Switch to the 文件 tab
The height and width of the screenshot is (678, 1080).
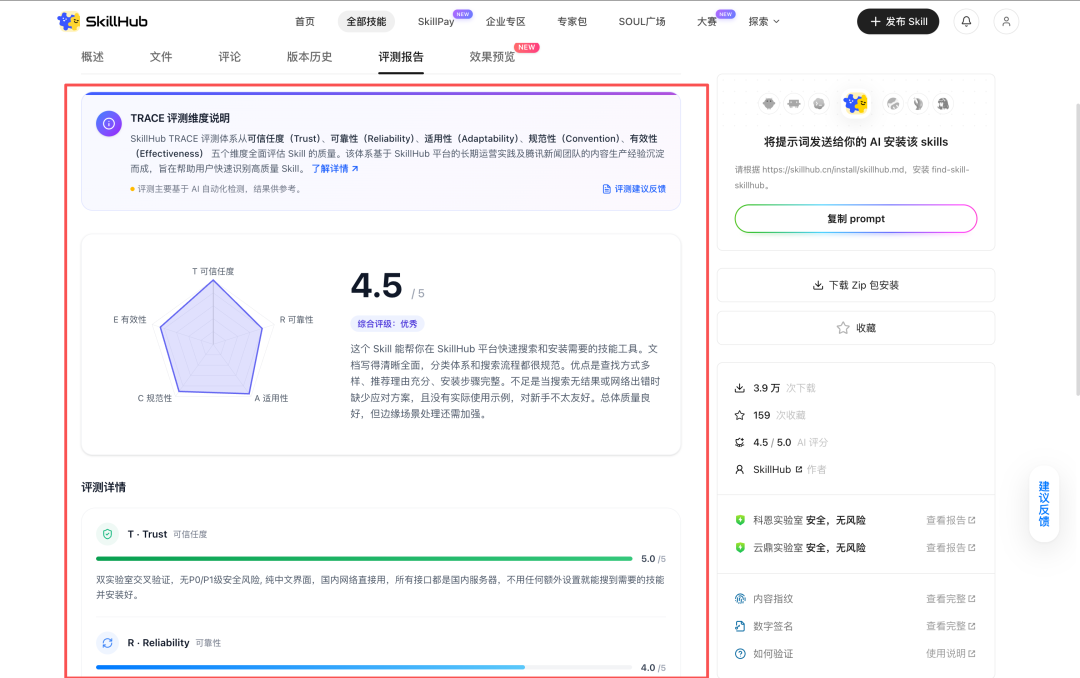(160, 57)
